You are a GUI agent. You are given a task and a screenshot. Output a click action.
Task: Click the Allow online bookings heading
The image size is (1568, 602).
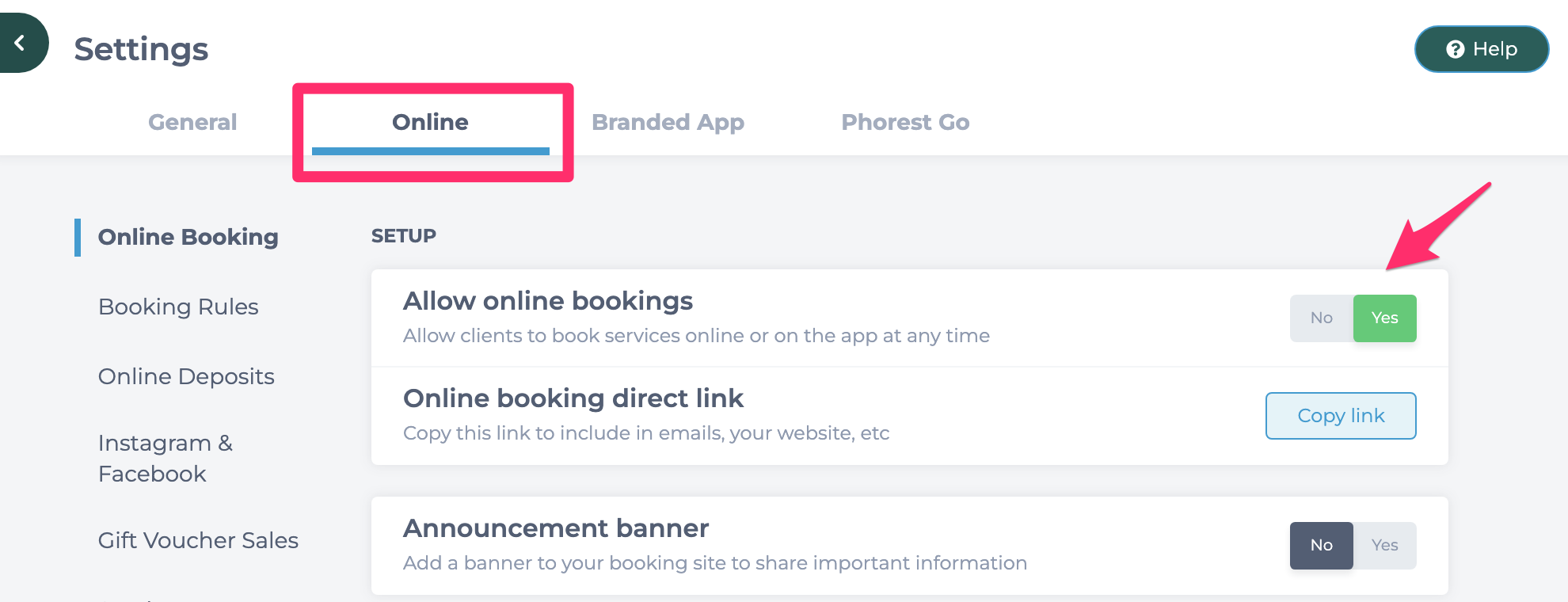coord(548,301)
